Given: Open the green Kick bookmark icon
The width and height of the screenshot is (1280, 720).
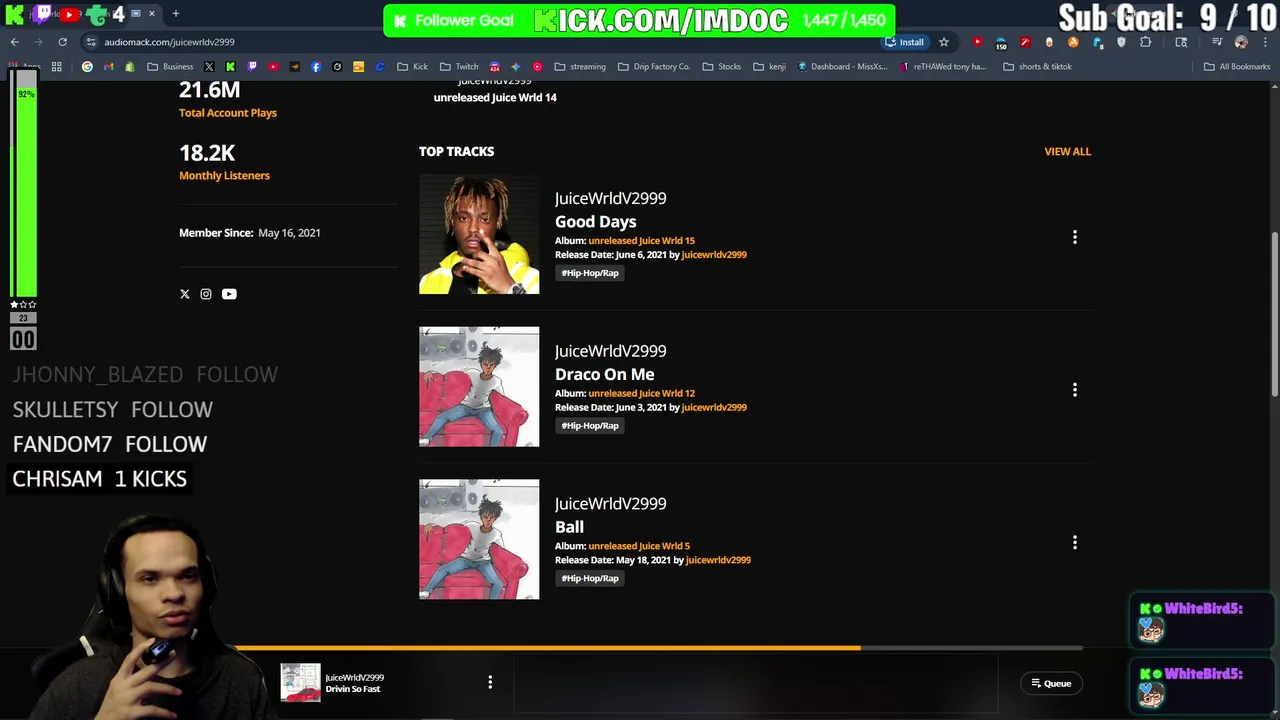Looking at the screenshot, I should click(x=230, y=67).
